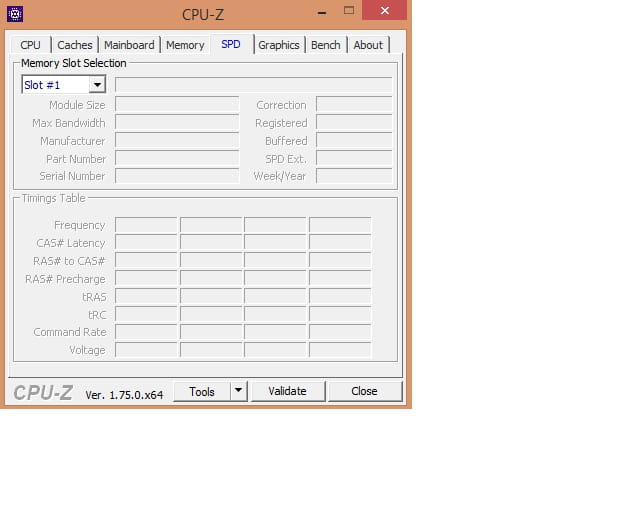640x505 pixels.
Task: Click the Slot #1 combo box text
Action: coord(56,85)
